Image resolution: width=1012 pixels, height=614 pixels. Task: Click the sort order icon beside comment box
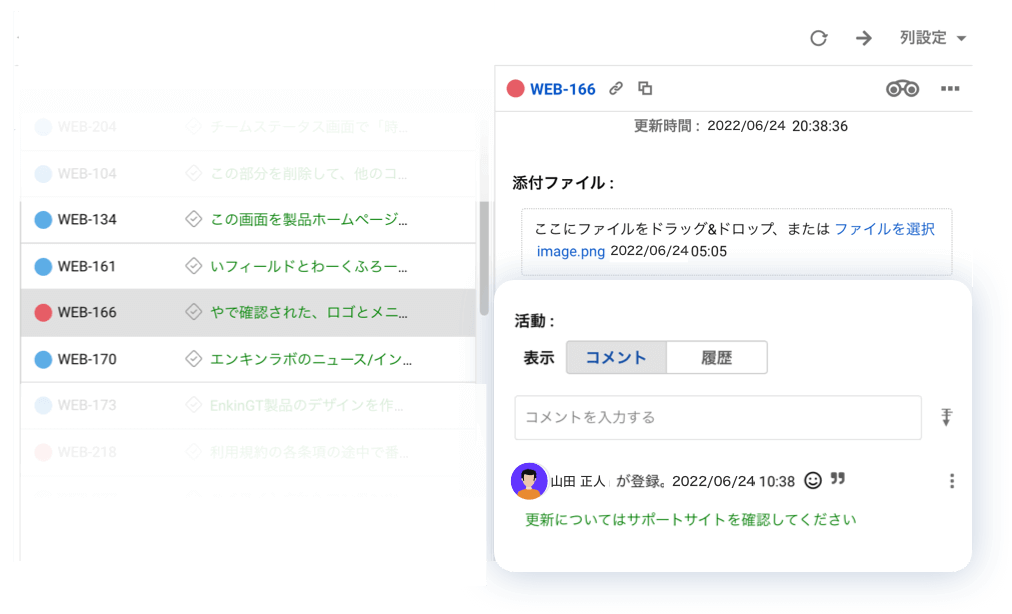pos(946,417)
